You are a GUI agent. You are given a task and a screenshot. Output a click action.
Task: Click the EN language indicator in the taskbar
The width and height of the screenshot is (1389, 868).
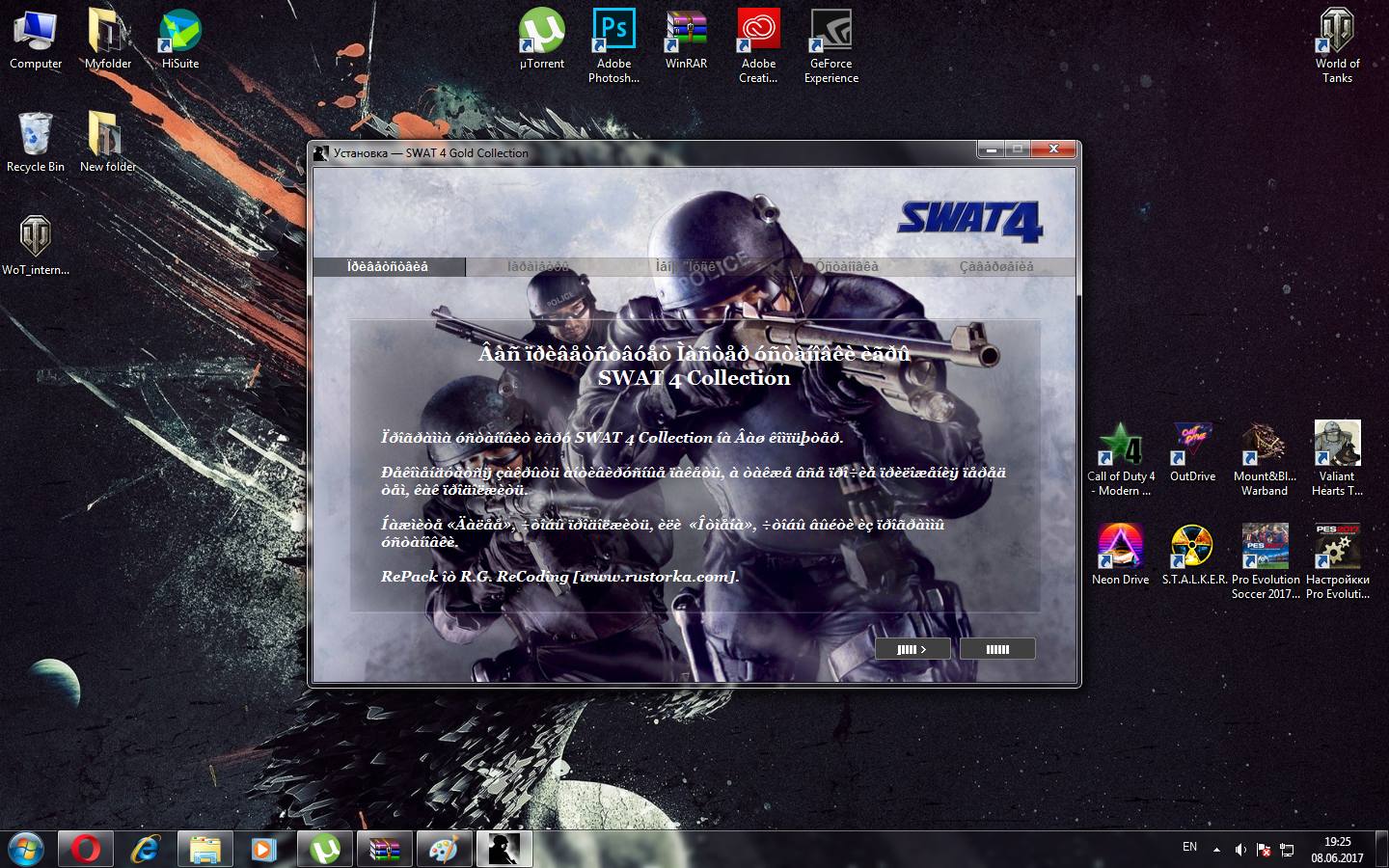coord(1189,848)
